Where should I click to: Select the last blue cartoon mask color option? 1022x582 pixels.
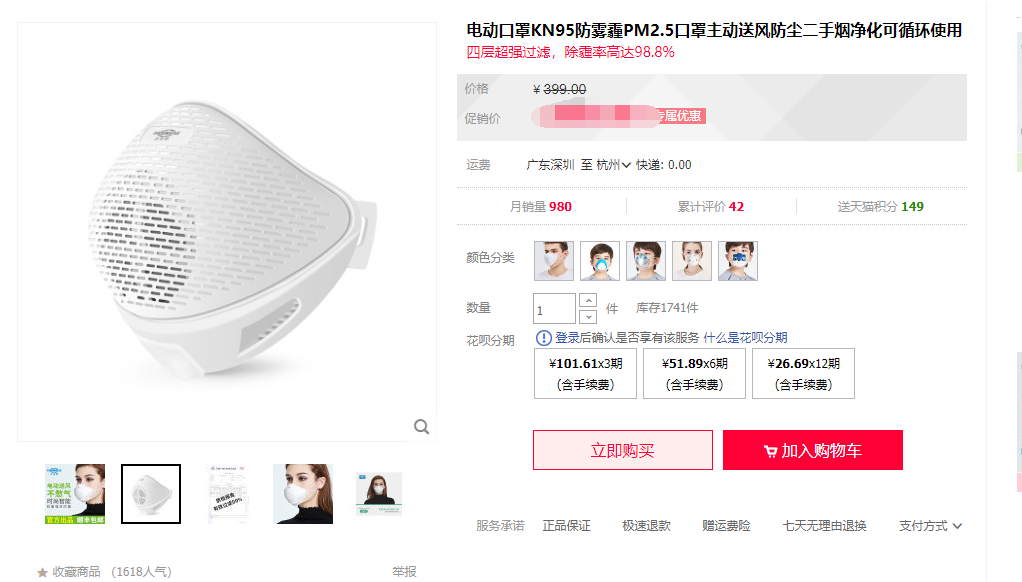738,261
